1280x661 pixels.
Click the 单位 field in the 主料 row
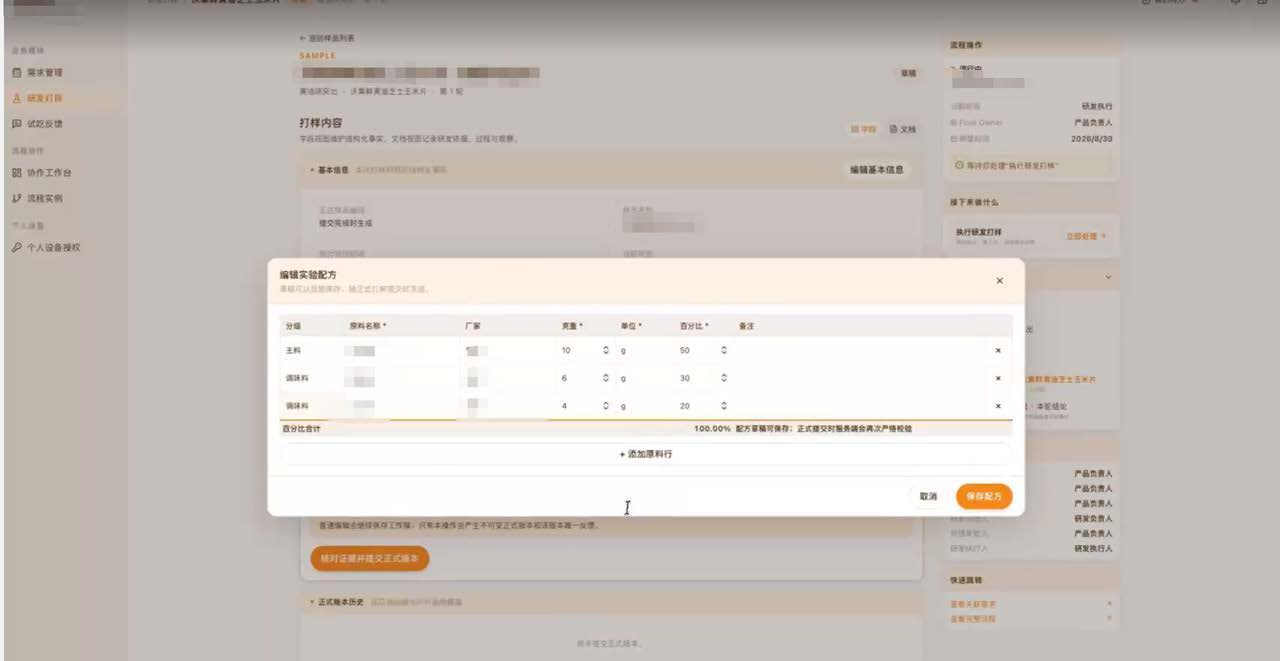coord(644,351)
